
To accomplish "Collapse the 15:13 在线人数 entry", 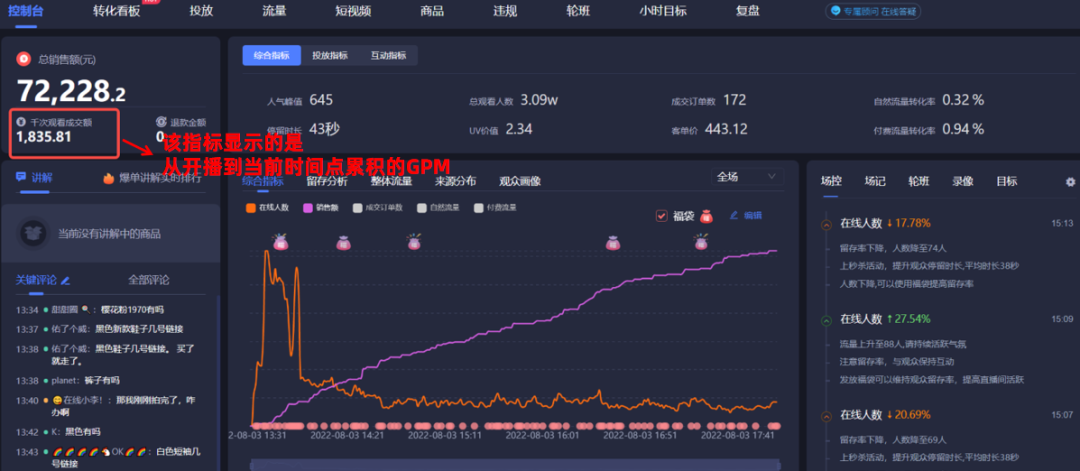I will pyautogui.click(x=826, y=224).
